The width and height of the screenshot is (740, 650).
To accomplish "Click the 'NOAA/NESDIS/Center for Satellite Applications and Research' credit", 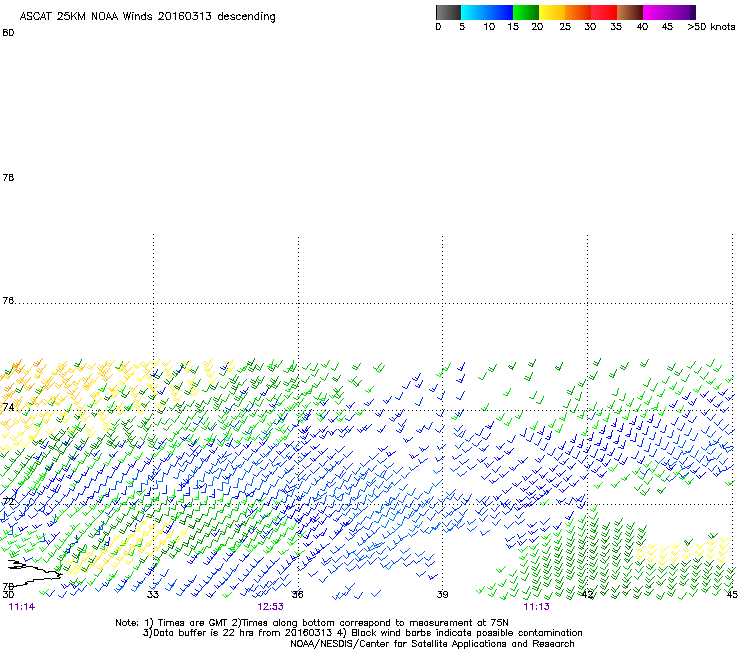I will (x=432, y=644).
